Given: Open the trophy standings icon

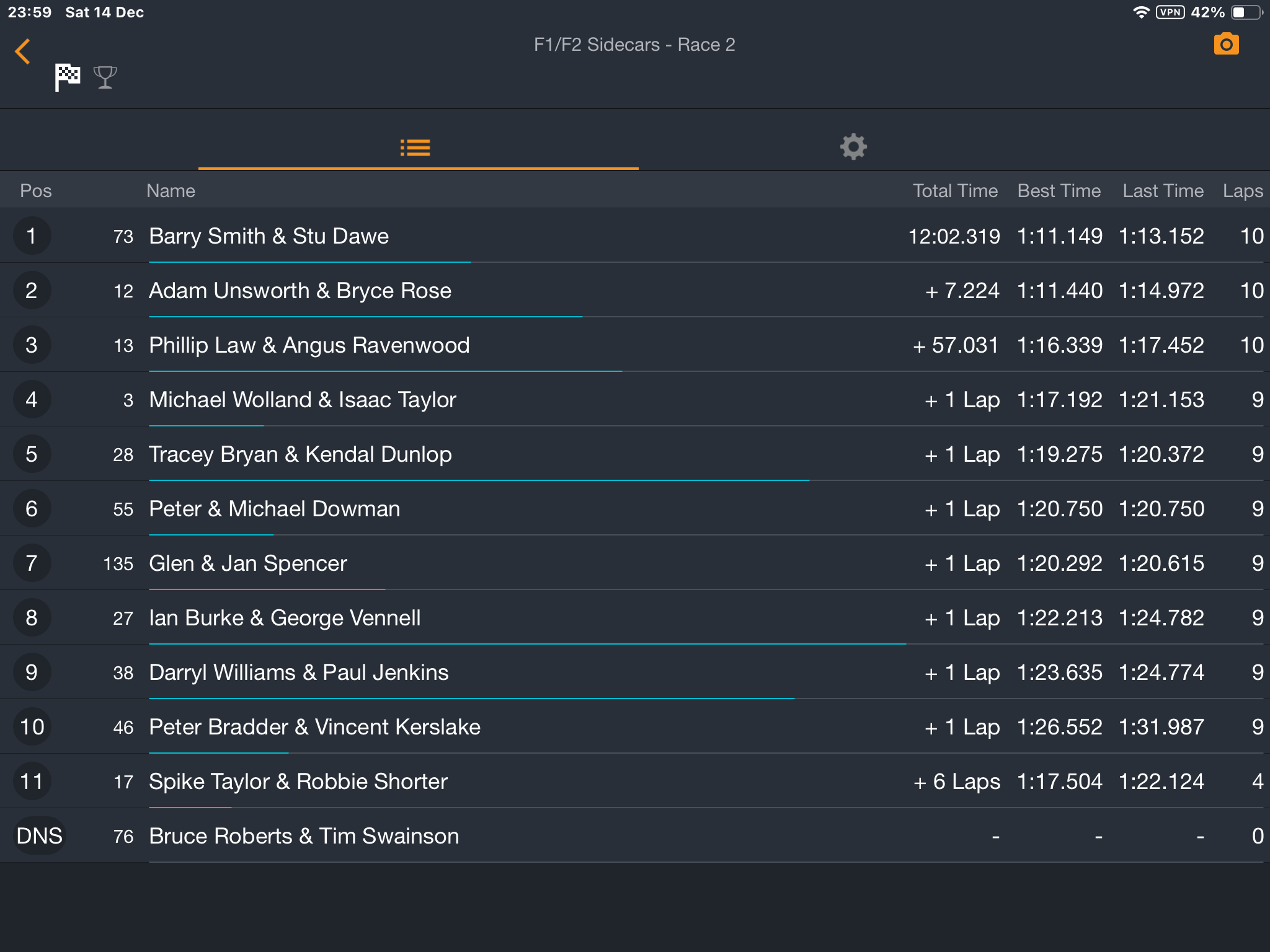Looking at the screenshot, I should (x=105, y=77).
